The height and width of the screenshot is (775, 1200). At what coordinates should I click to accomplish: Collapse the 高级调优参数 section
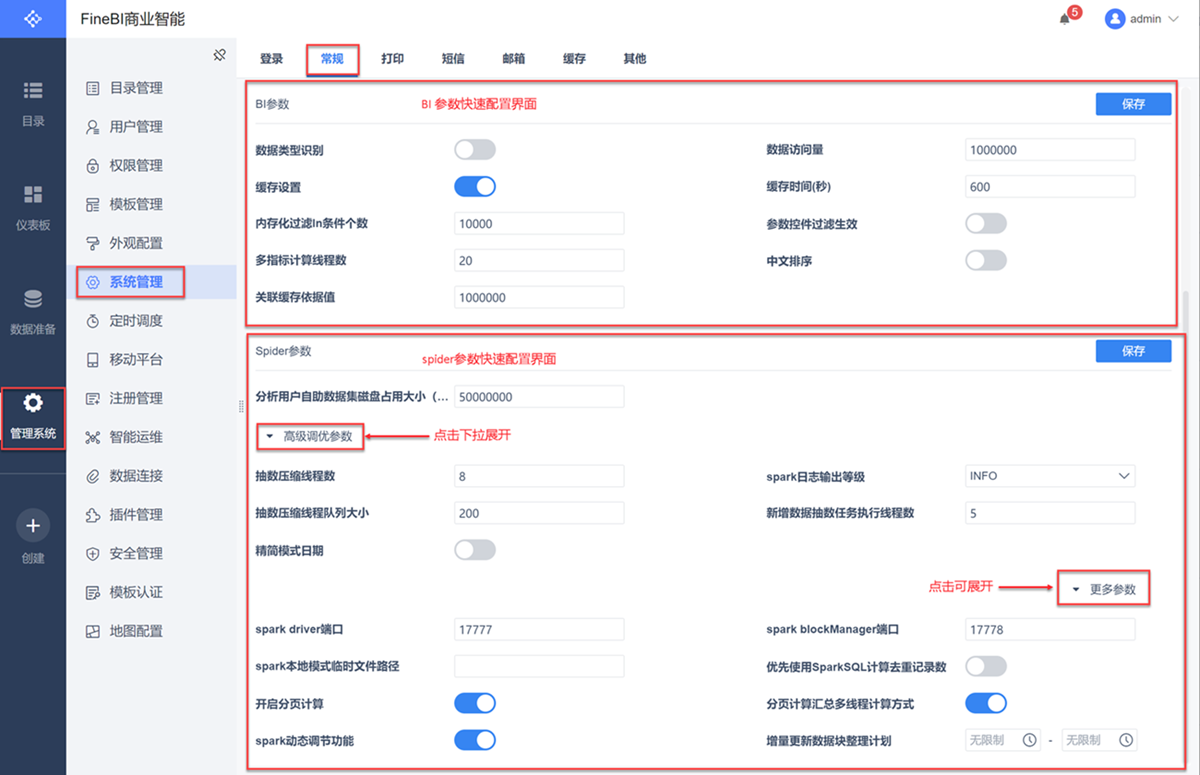309,436
